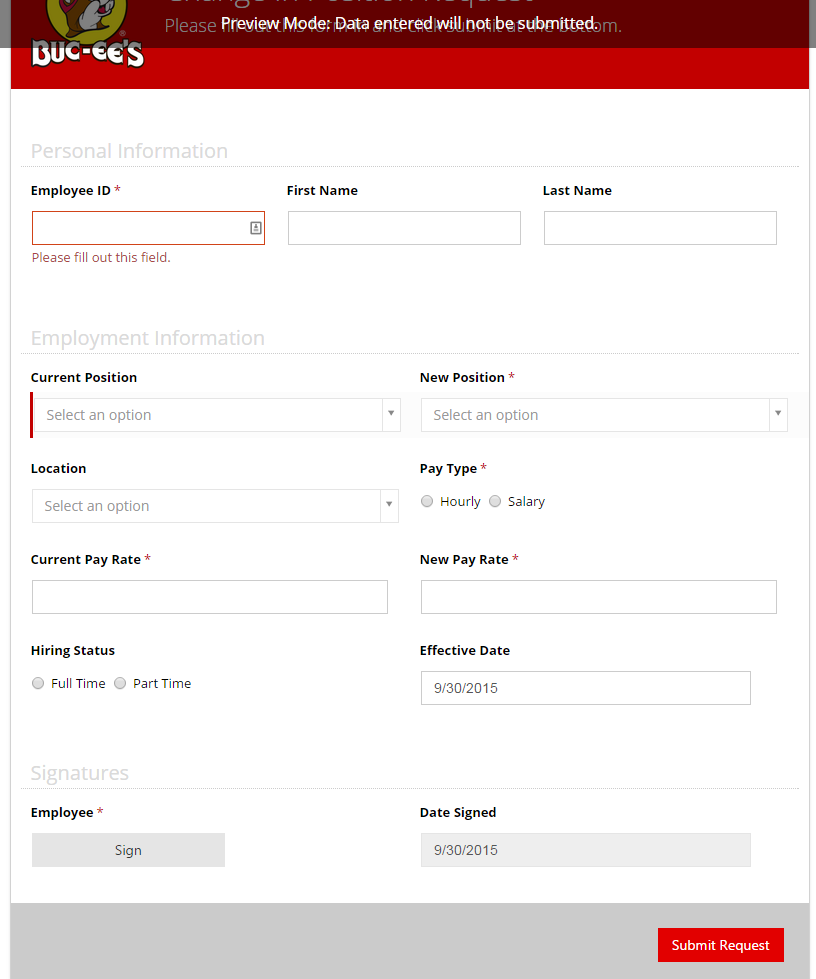Viewport: 816px width, 979px height.
Task: Click the Signatures section heading
Action: [x=80, y=773]
